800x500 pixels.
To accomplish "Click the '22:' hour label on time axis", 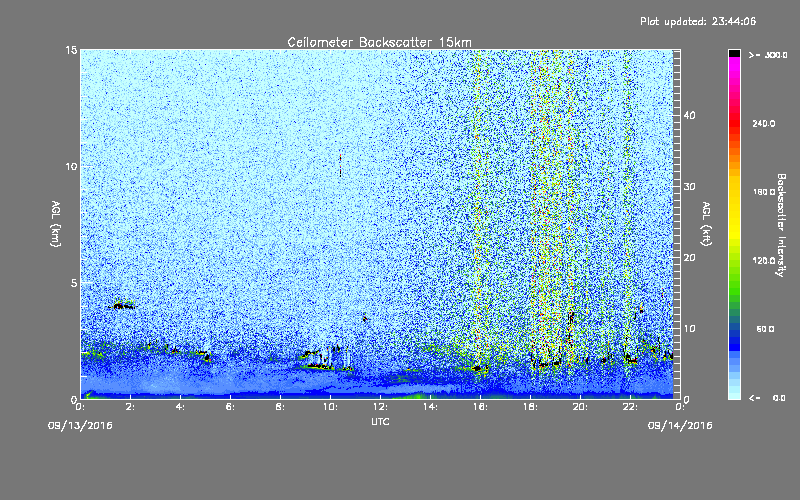I will 630,407.
